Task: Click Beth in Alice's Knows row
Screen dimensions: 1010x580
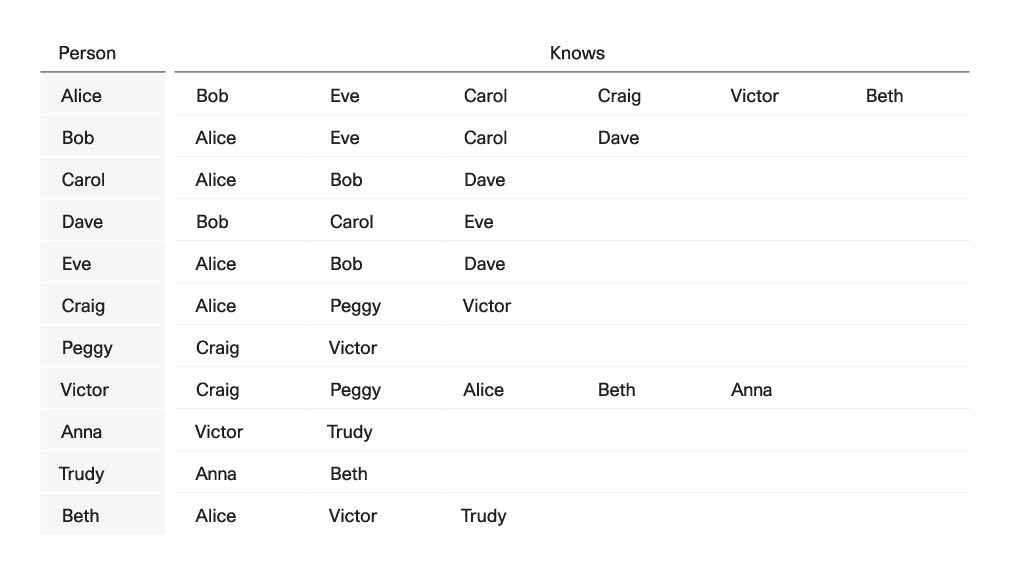Action: 884,95
